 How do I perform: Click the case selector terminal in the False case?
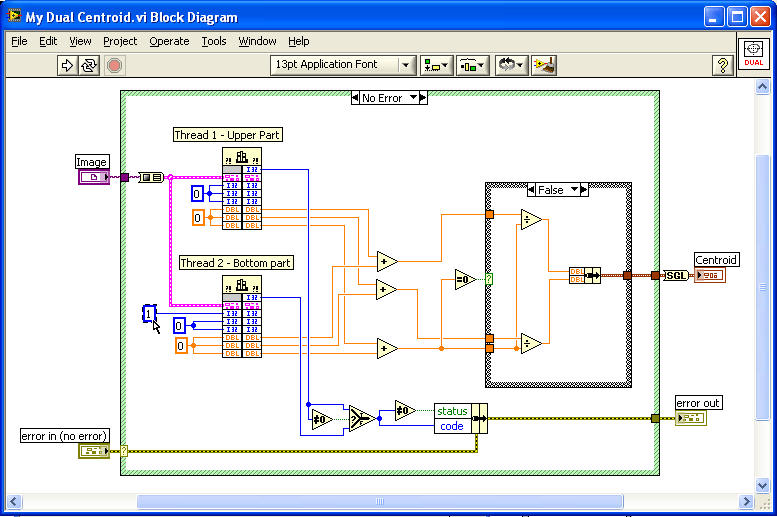[489, 279]
